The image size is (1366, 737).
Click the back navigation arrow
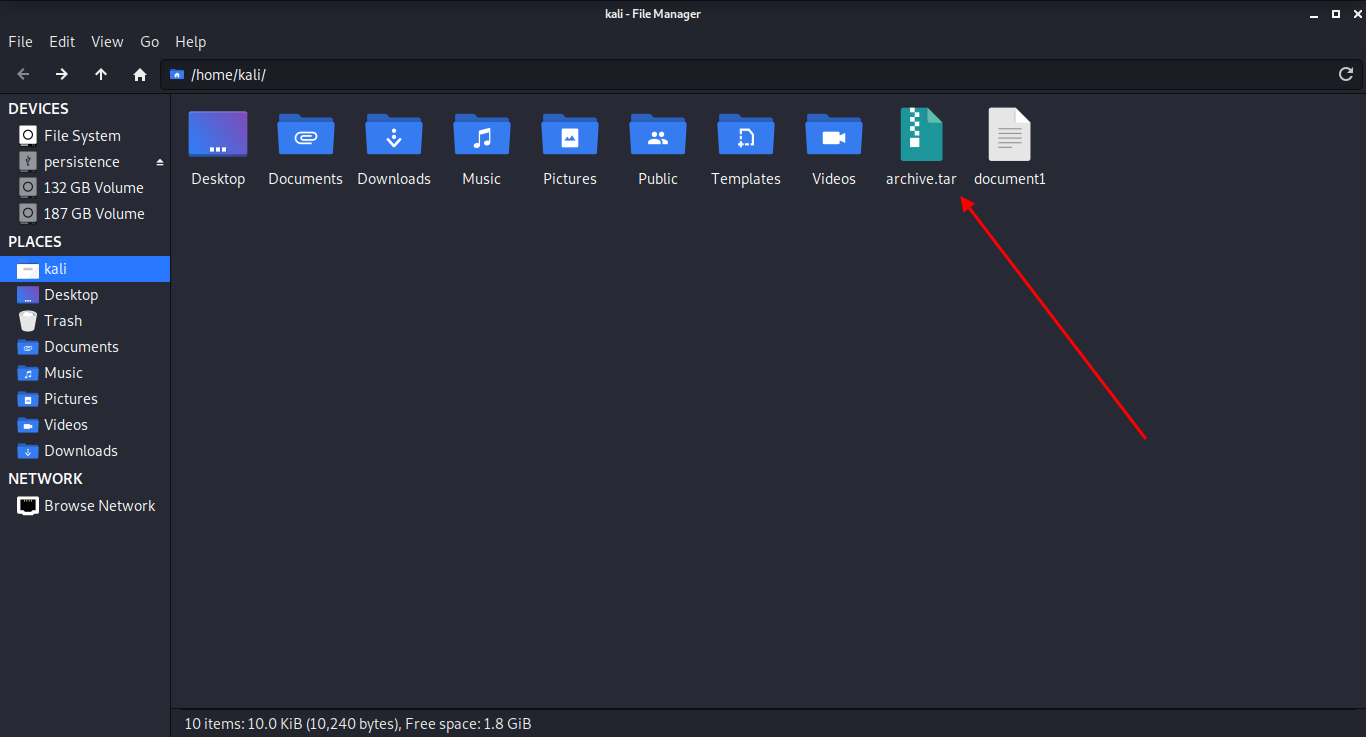[x=23, y=74]
